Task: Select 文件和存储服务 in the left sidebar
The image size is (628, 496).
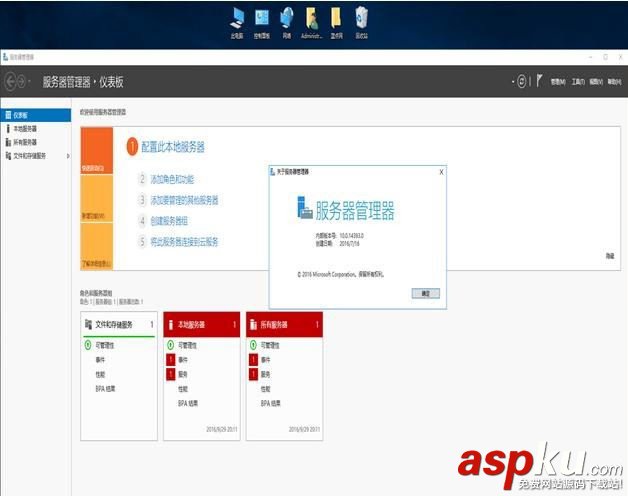Action: (36, 156)
